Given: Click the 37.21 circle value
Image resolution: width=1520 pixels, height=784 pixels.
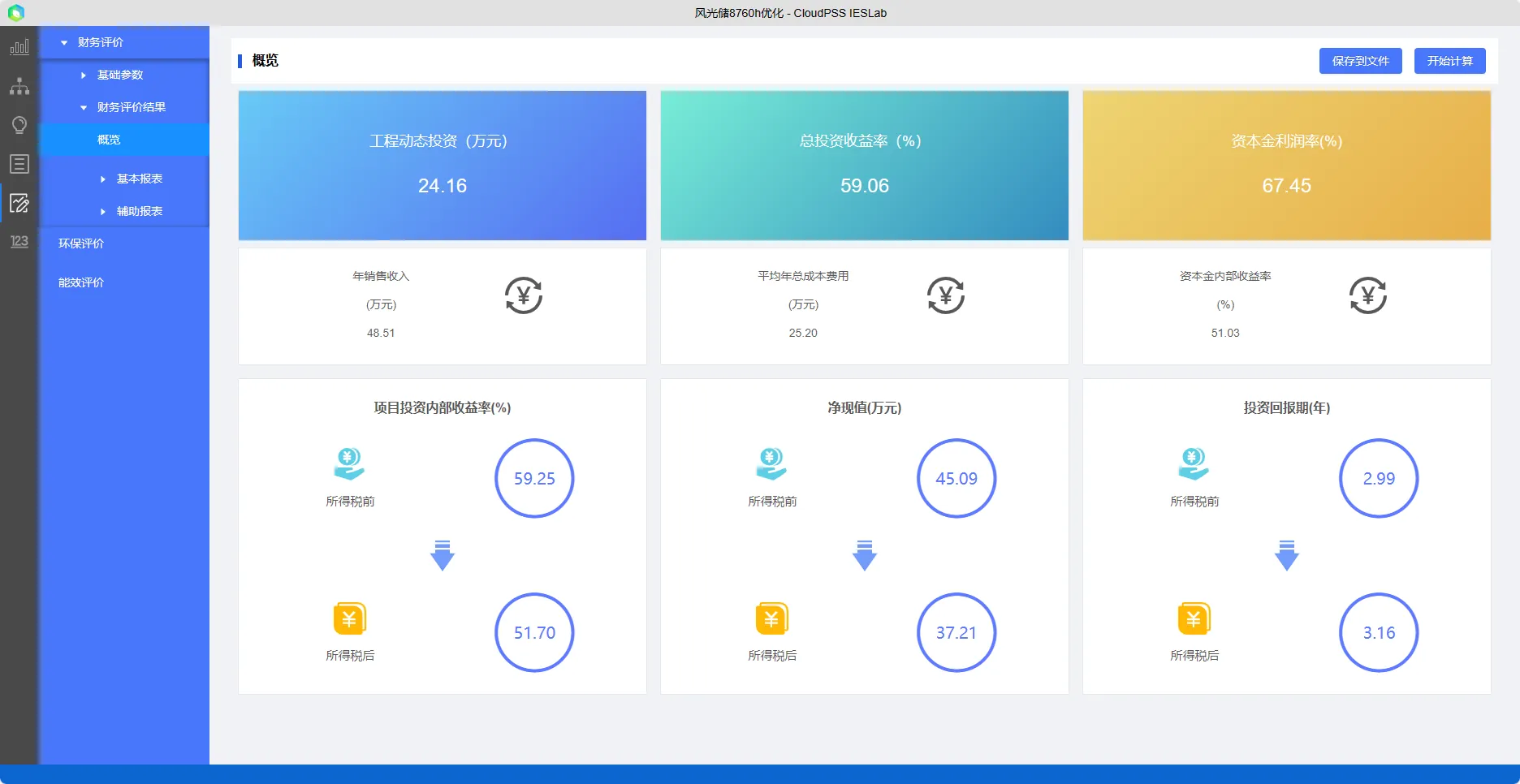Looking at the screenshot, I should click(x=956, y=633).
